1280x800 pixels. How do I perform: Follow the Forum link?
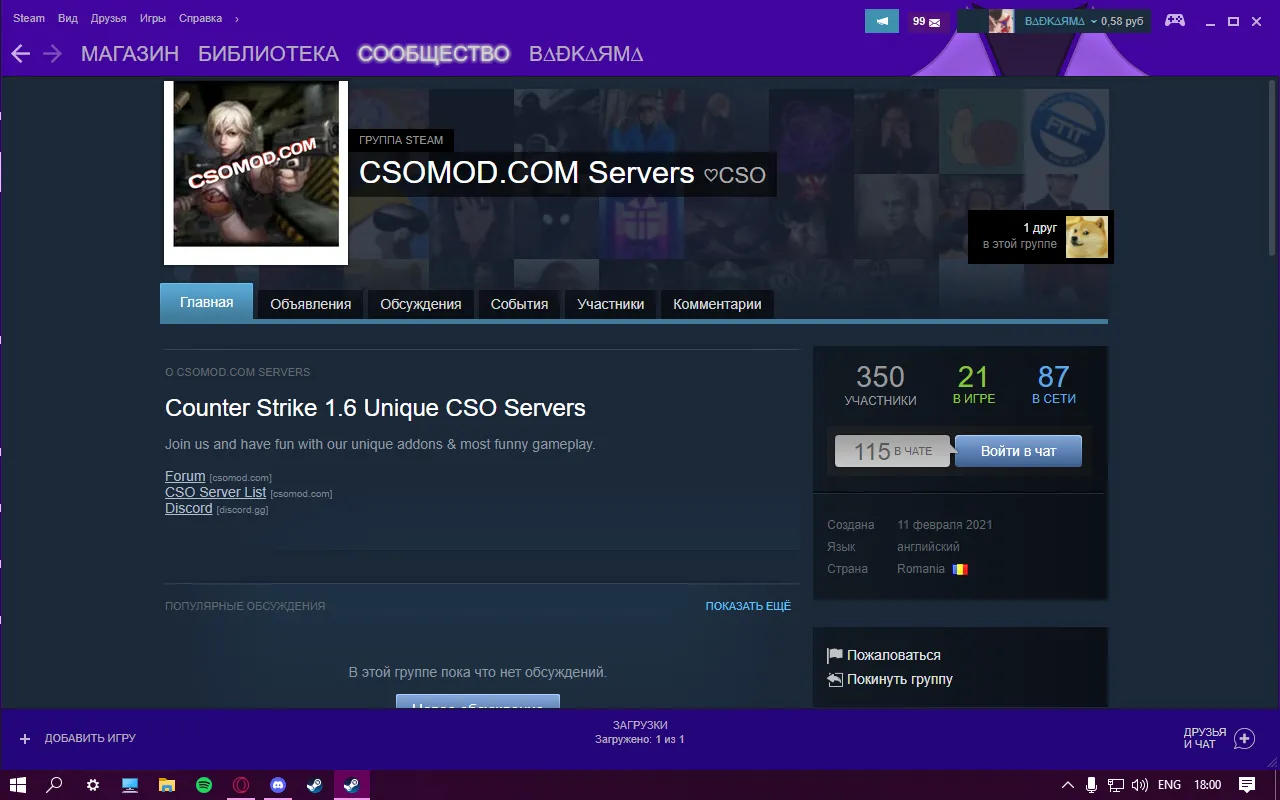[185, 476]
